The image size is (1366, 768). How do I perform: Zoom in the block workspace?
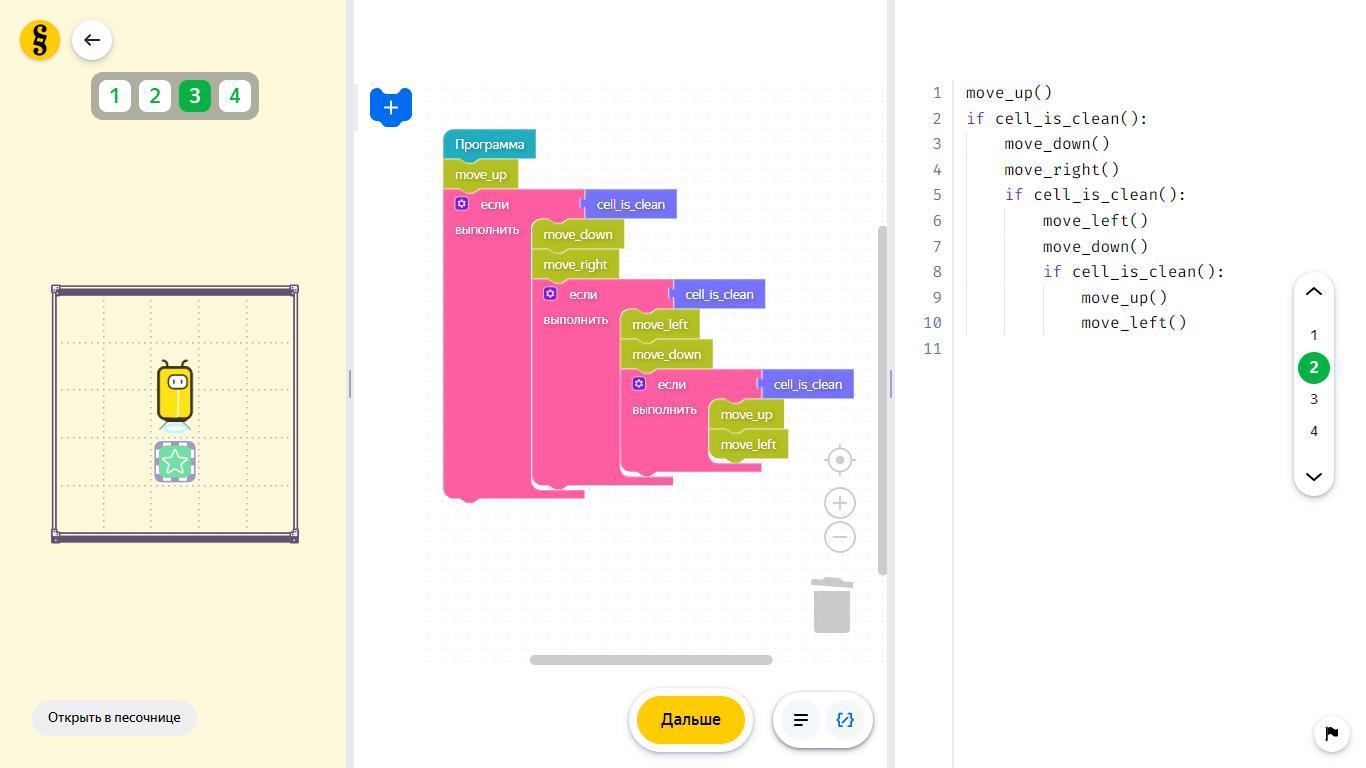point(840,503)
